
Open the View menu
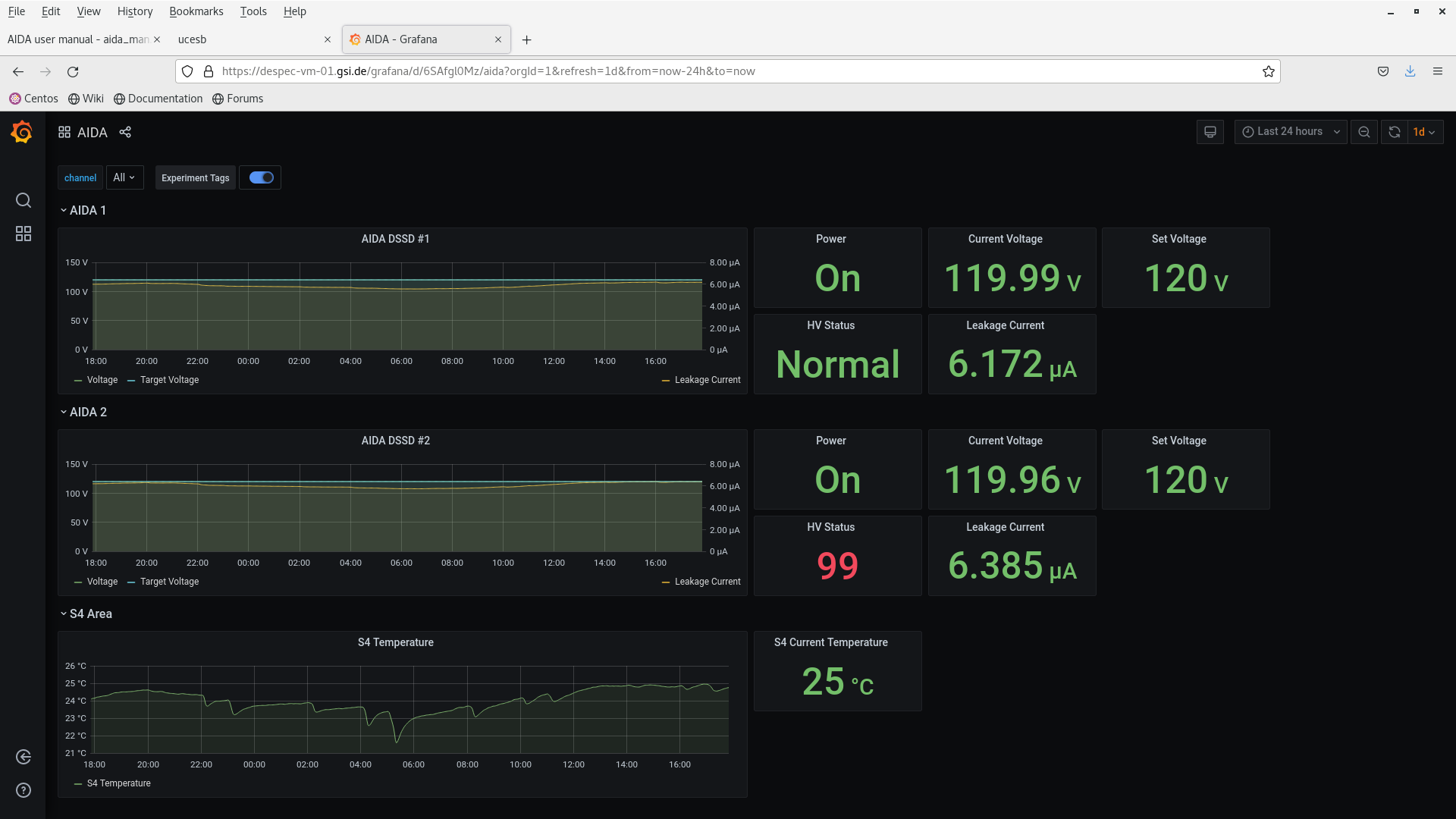tap(89, 11)
